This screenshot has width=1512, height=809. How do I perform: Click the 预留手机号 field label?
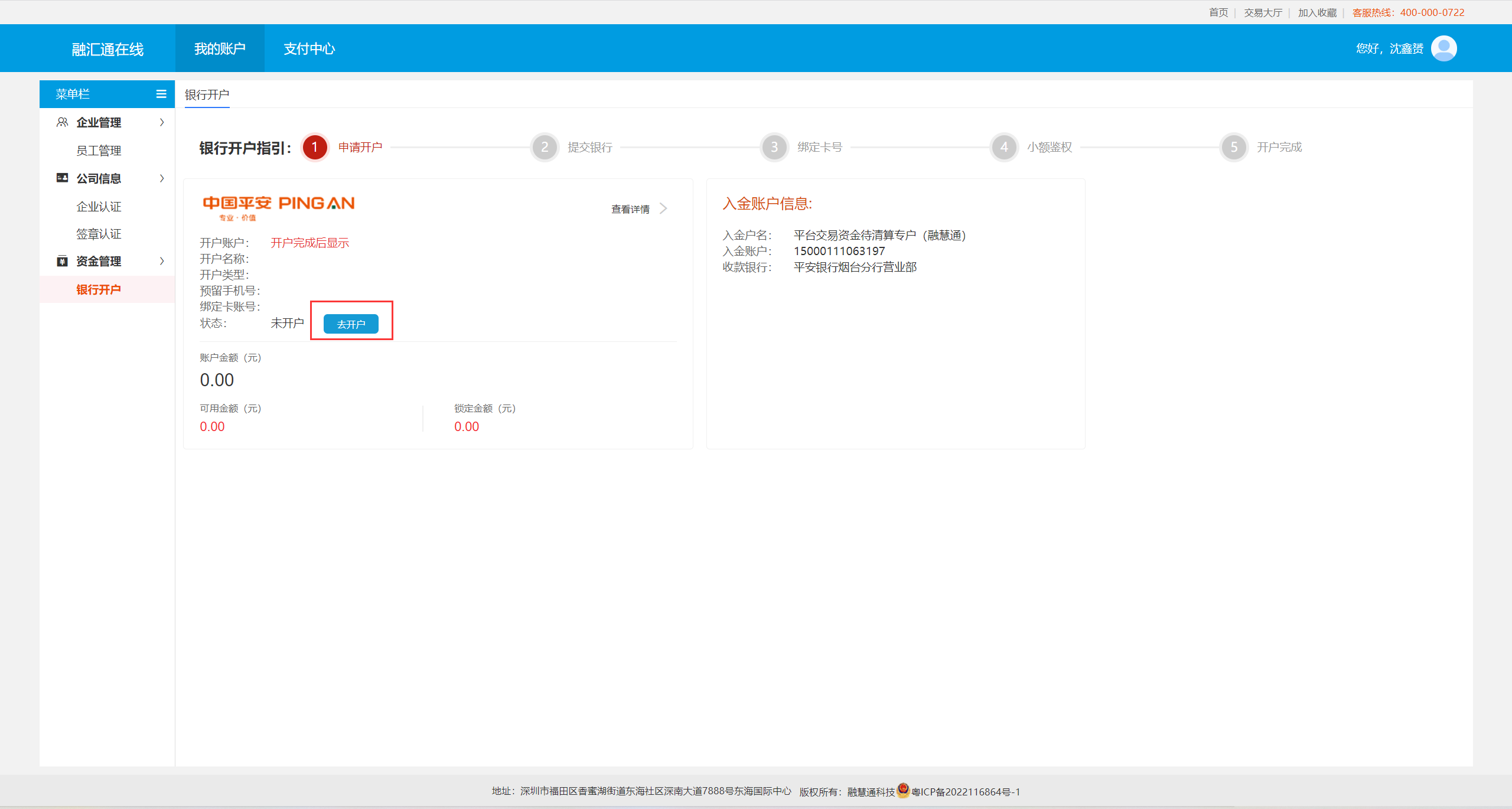pyautogui.click(x=230, y=291)
